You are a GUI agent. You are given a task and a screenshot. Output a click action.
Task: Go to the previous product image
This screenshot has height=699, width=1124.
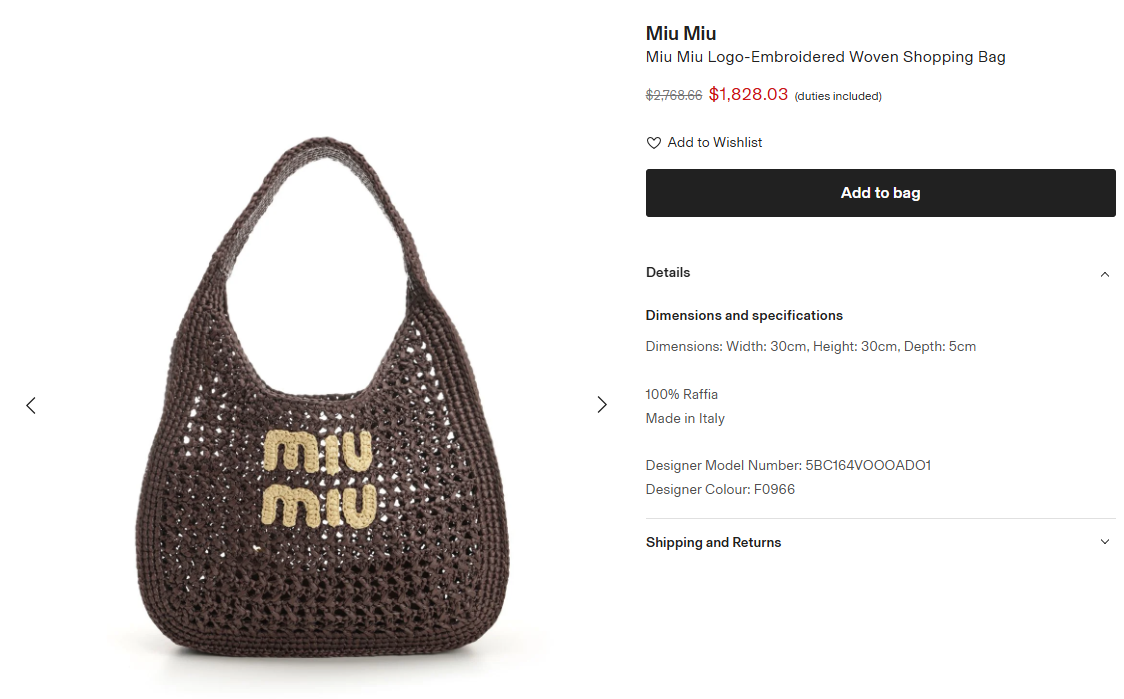pyautogui.click(x=31, y=405)
